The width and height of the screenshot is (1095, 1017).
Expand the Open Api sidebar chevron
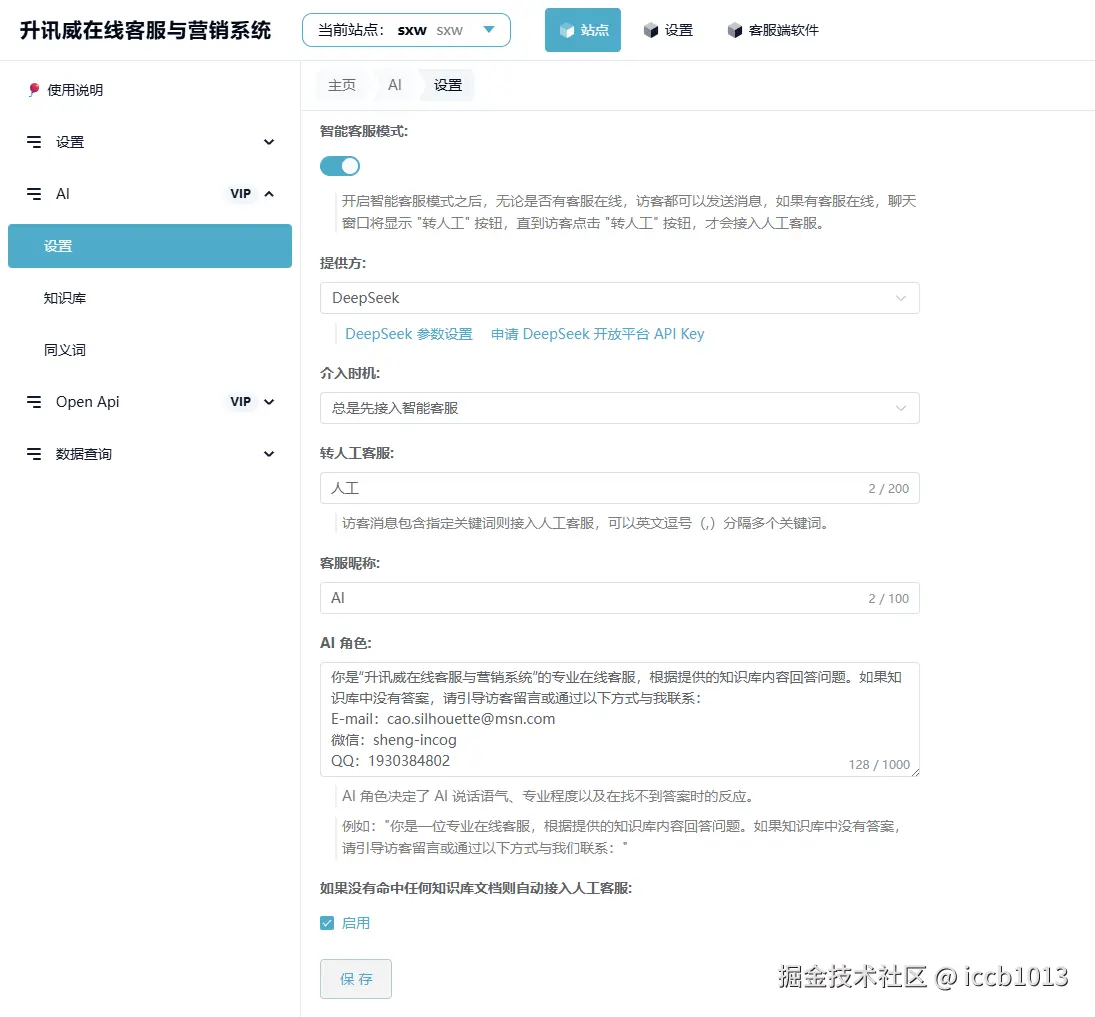click(269, 402)
